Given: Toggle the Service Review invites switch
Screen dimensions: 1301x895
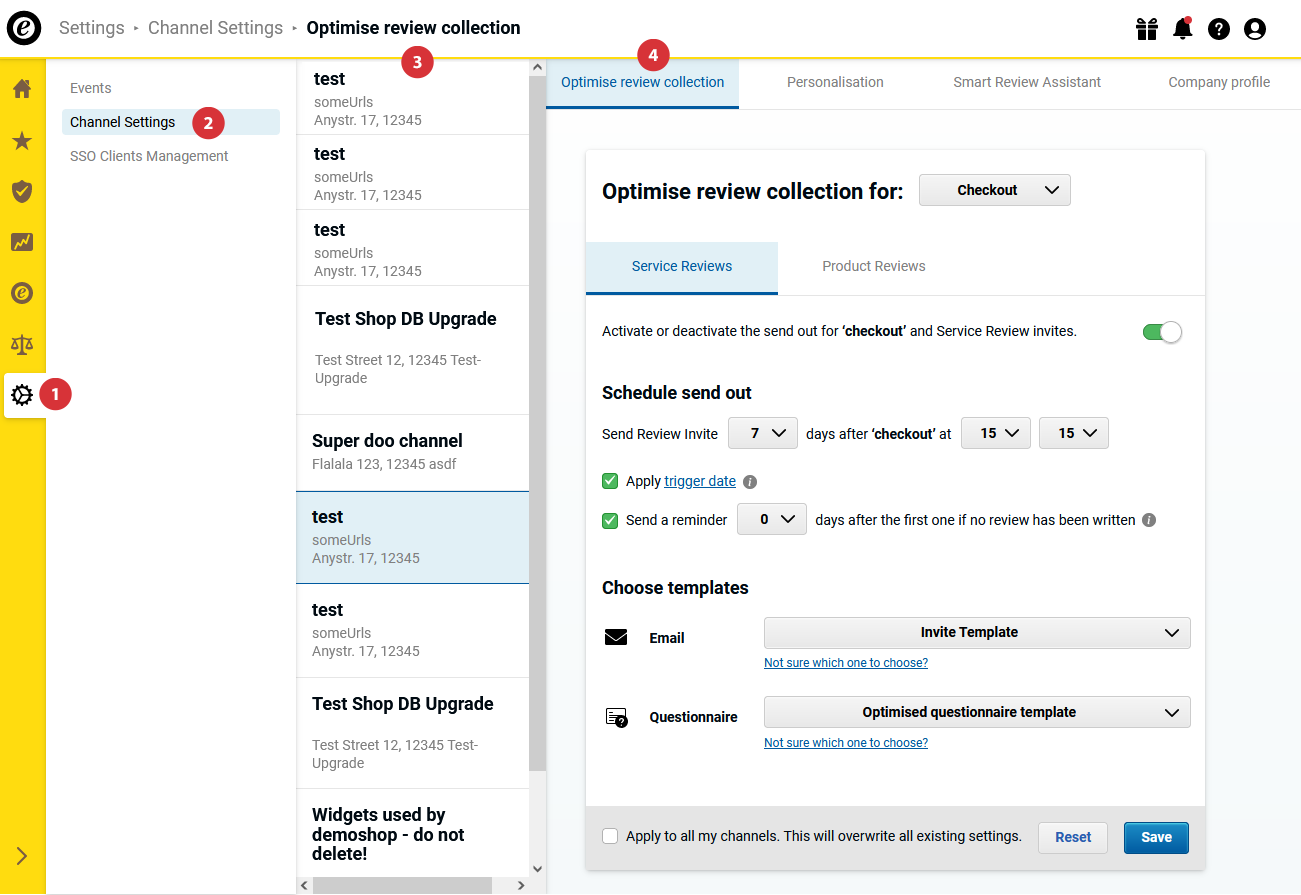Looking at the screenshot, I should 1162,332.
